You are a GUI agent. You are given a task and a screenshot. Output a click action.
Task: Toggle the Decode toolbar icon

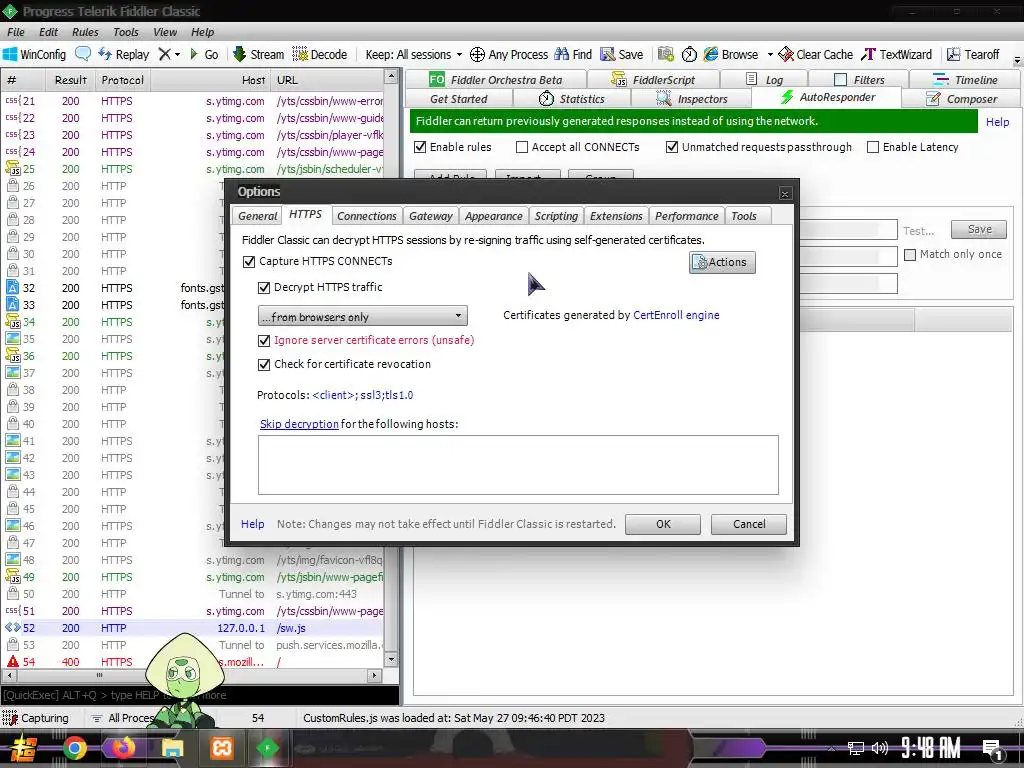coord(300,54)
